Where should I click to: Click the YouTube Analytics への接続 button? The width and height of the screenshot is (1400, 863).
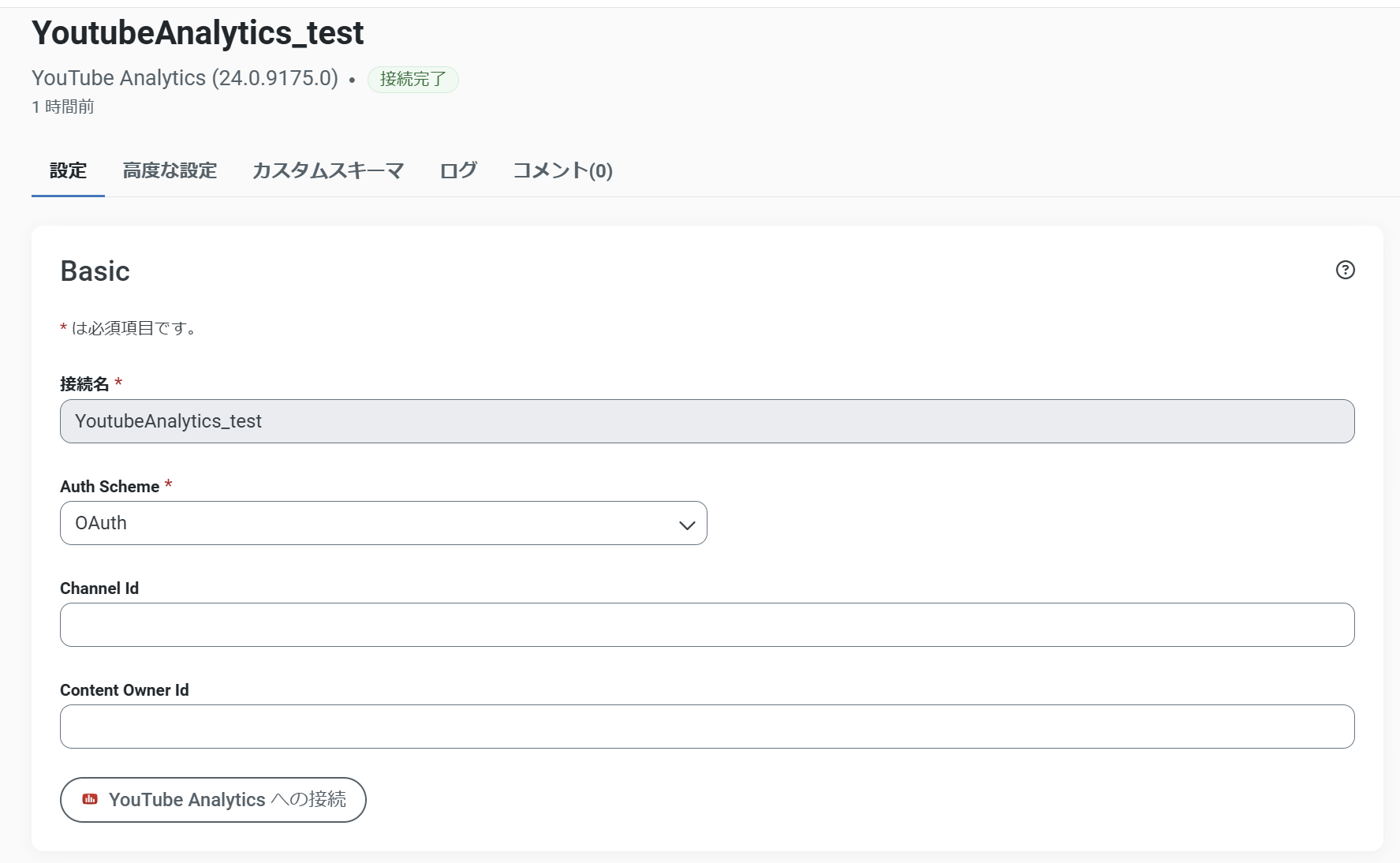coord(213,799)
